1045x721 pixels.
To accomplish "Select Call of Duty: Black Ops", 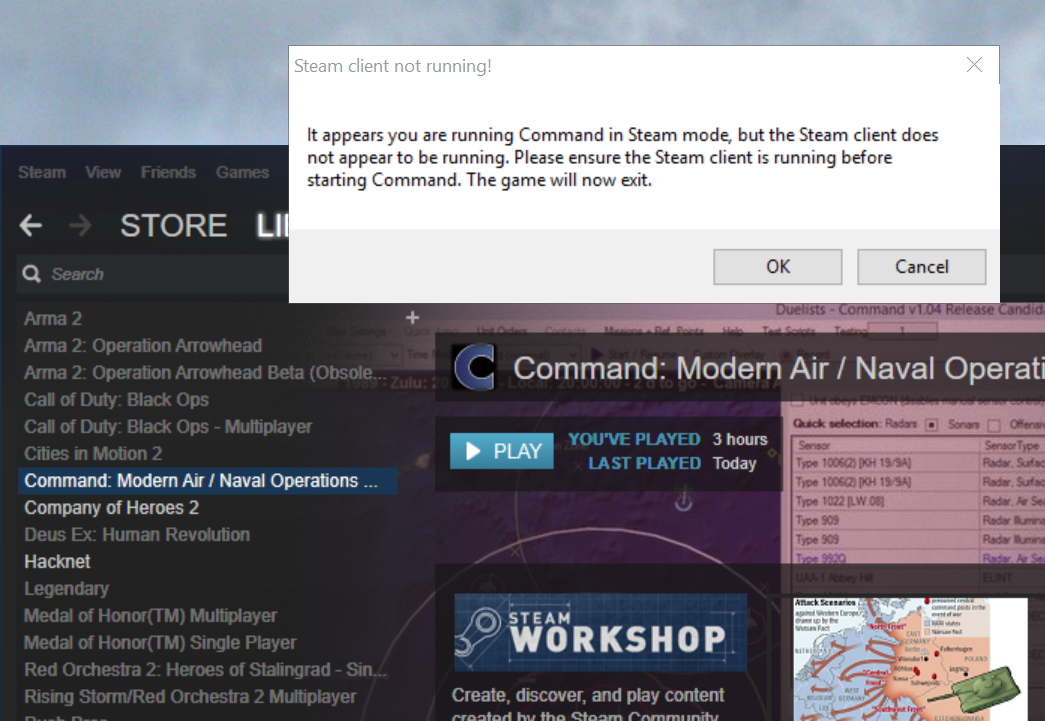I will (x=117, y=399).
